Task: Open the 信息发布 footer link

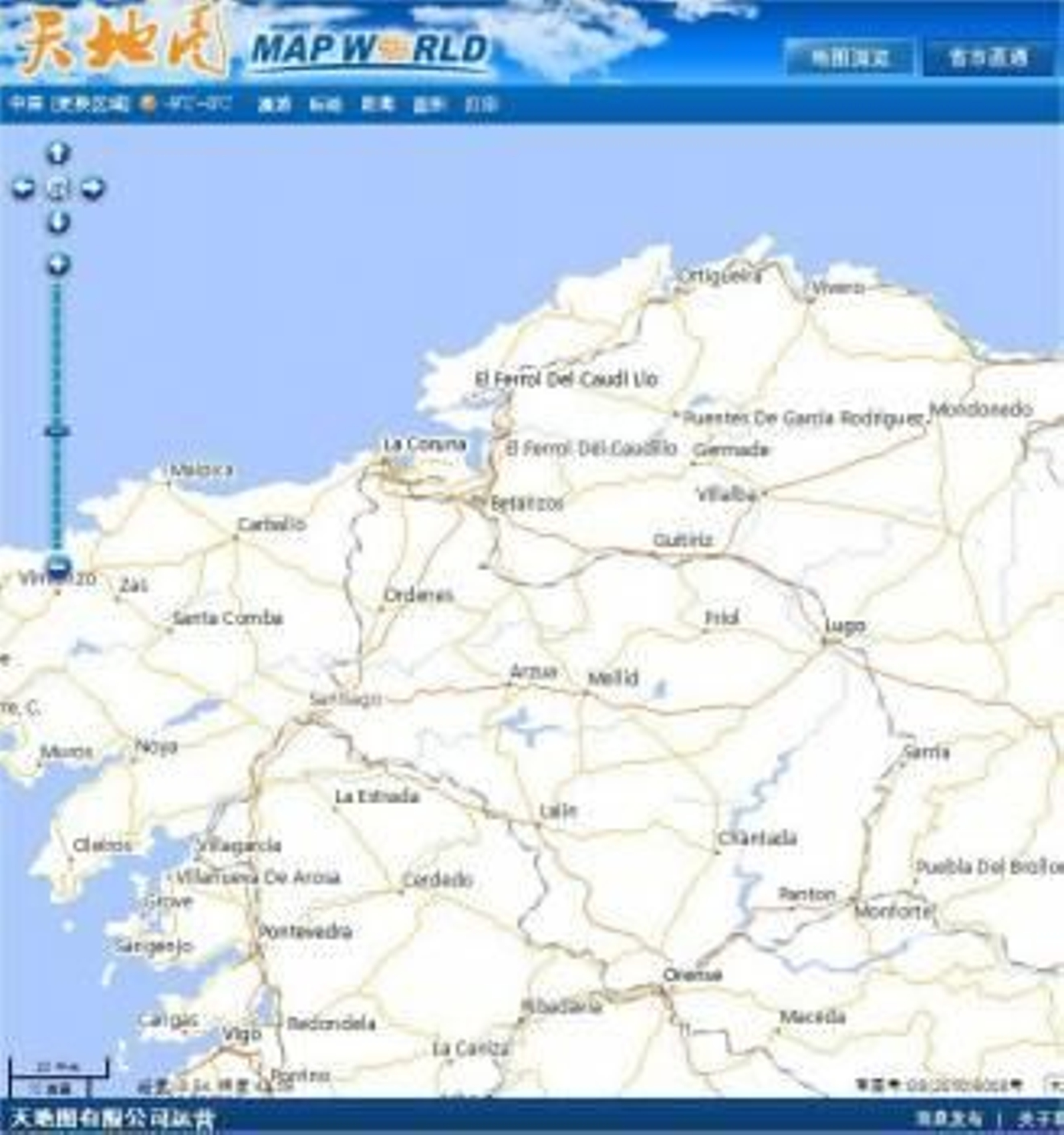Action: click(948, 1118)
